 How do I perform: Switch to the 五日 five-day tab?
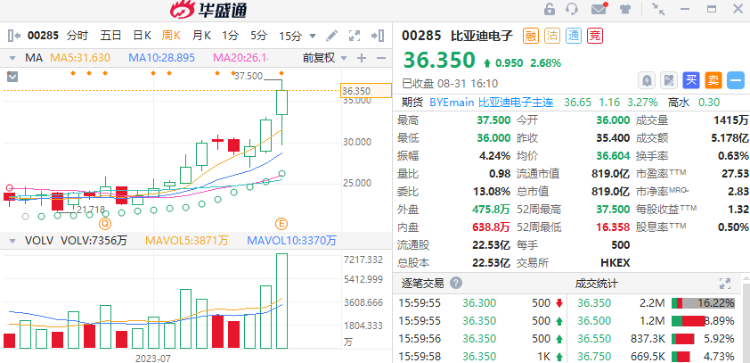click(110, 35)
